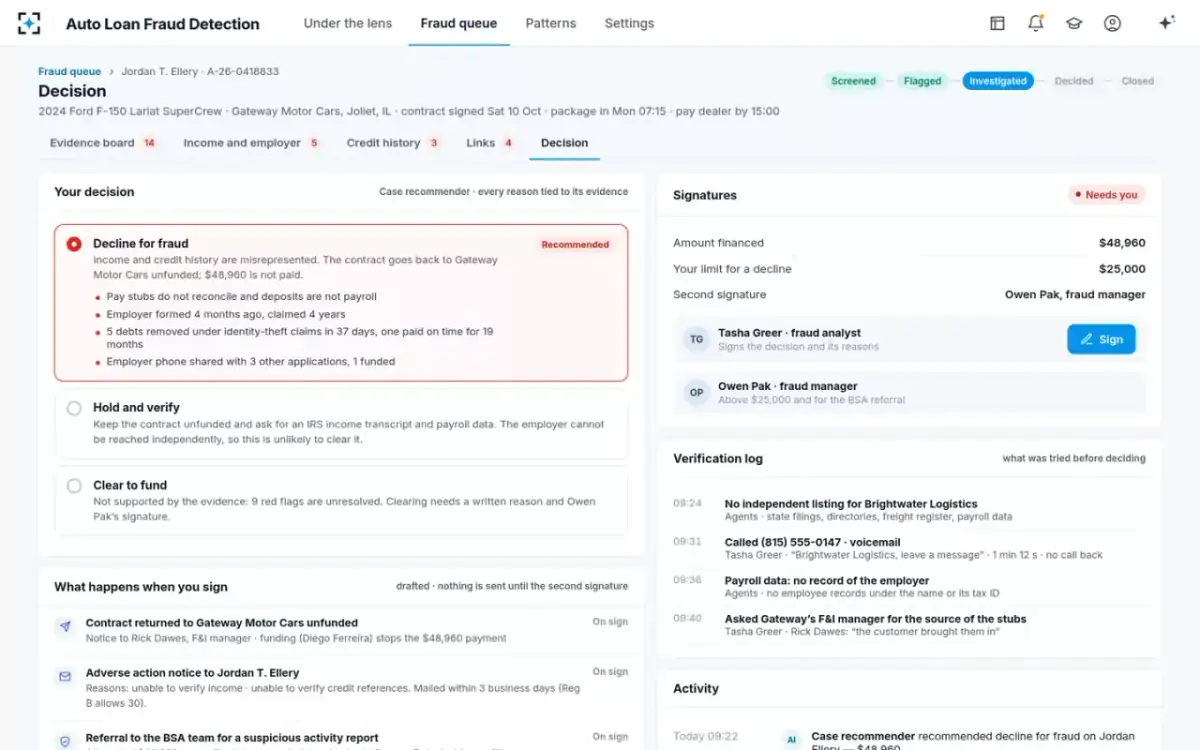1200x750 pixels.
Task: Click the Sign button
Action: 1101,339
